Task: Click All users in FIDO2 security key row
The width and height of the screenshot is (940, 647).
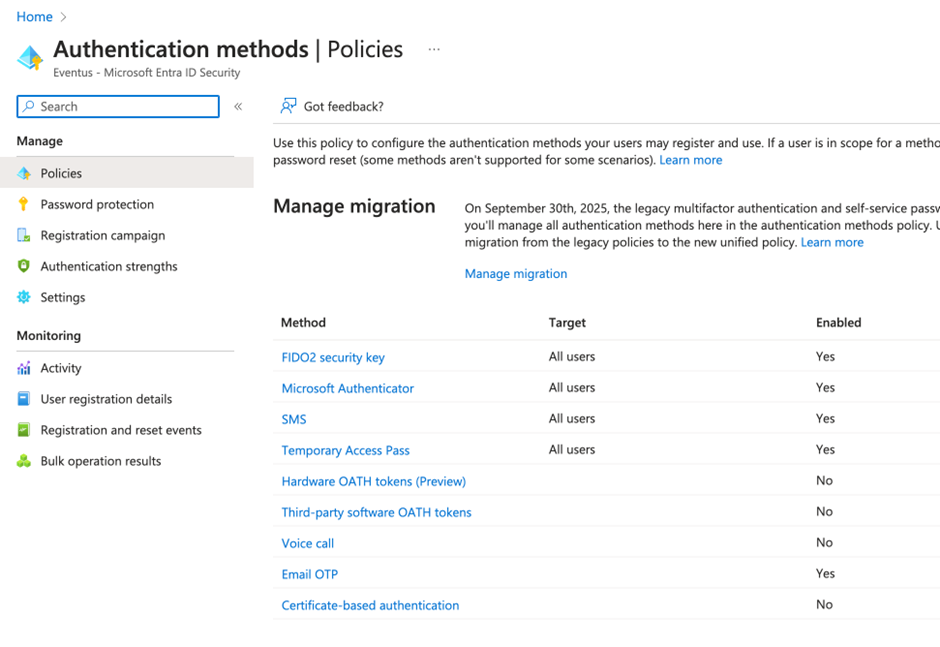Action: pos(572,356)
